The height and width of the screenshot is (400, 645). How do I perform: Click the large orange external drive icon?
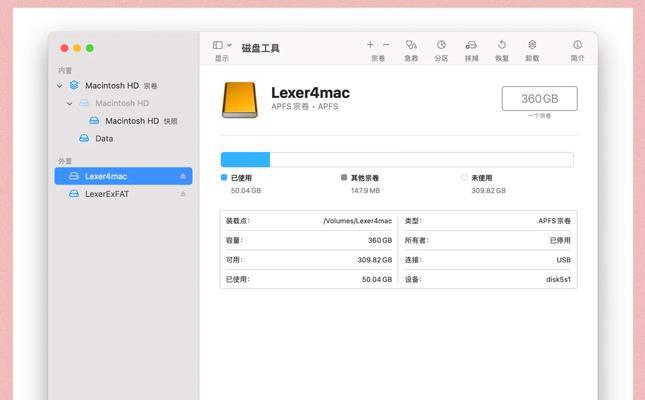[240, 100]
